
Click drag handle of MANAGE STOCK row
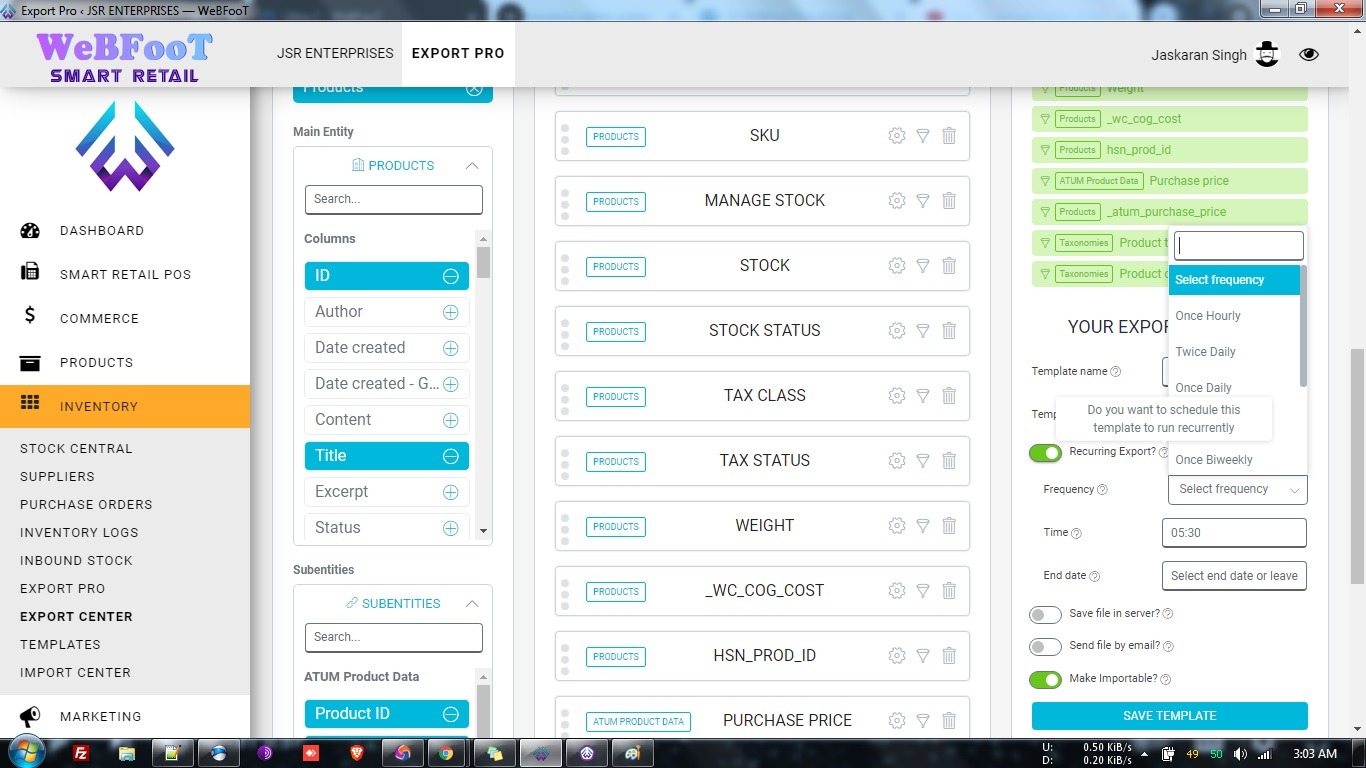[x=565, y=201]
